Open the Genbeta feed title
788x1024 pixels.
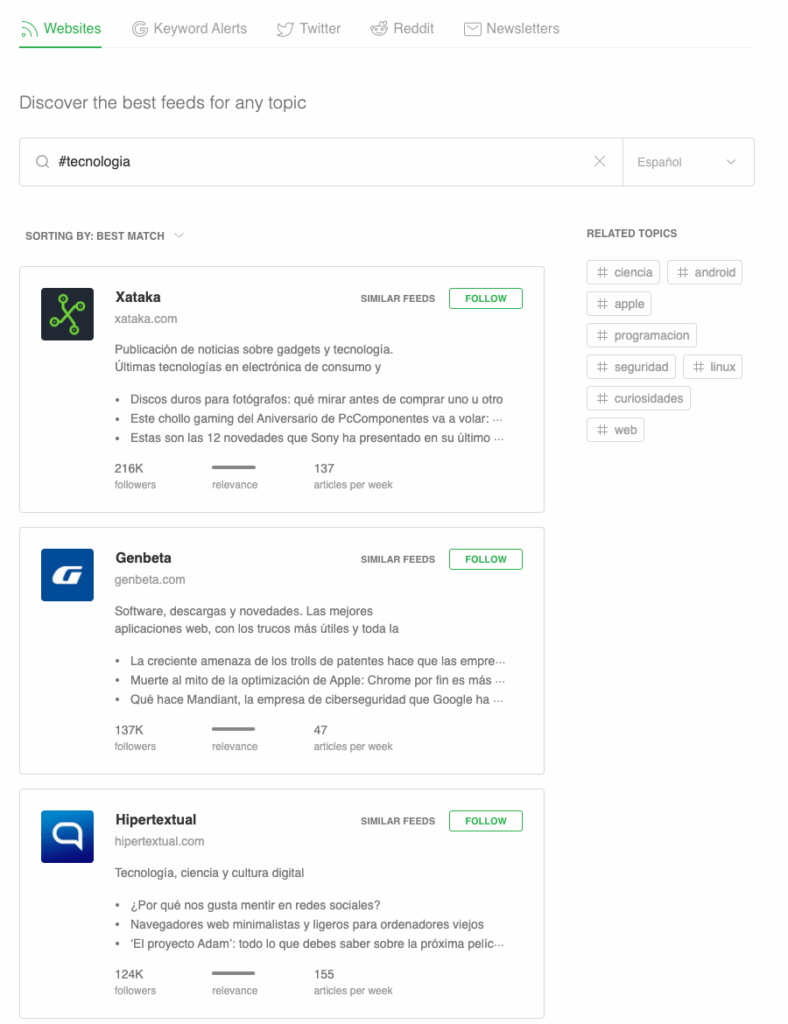pos(143,558)
